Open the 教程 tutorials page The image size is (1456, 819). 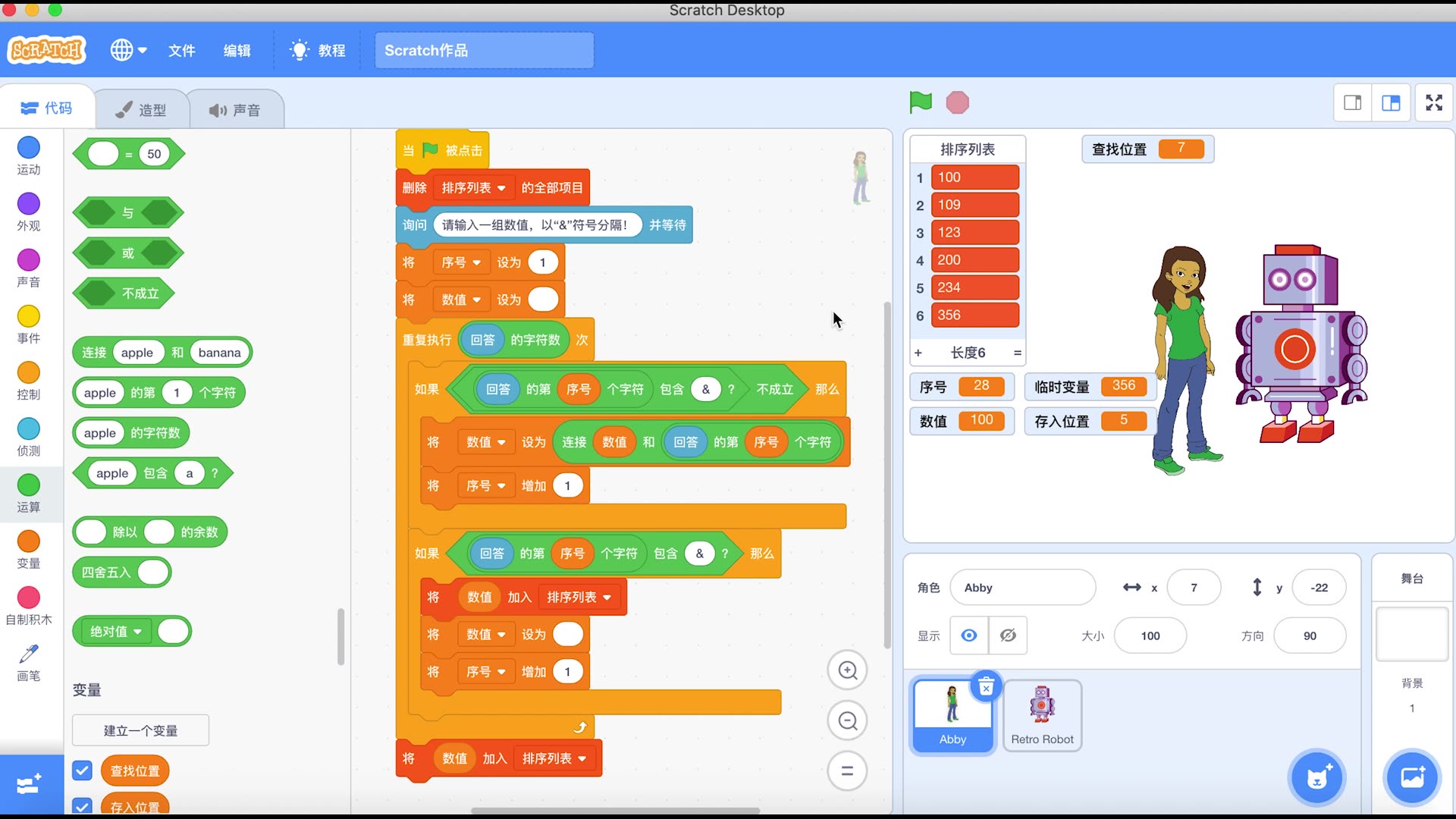coord(317,50)
